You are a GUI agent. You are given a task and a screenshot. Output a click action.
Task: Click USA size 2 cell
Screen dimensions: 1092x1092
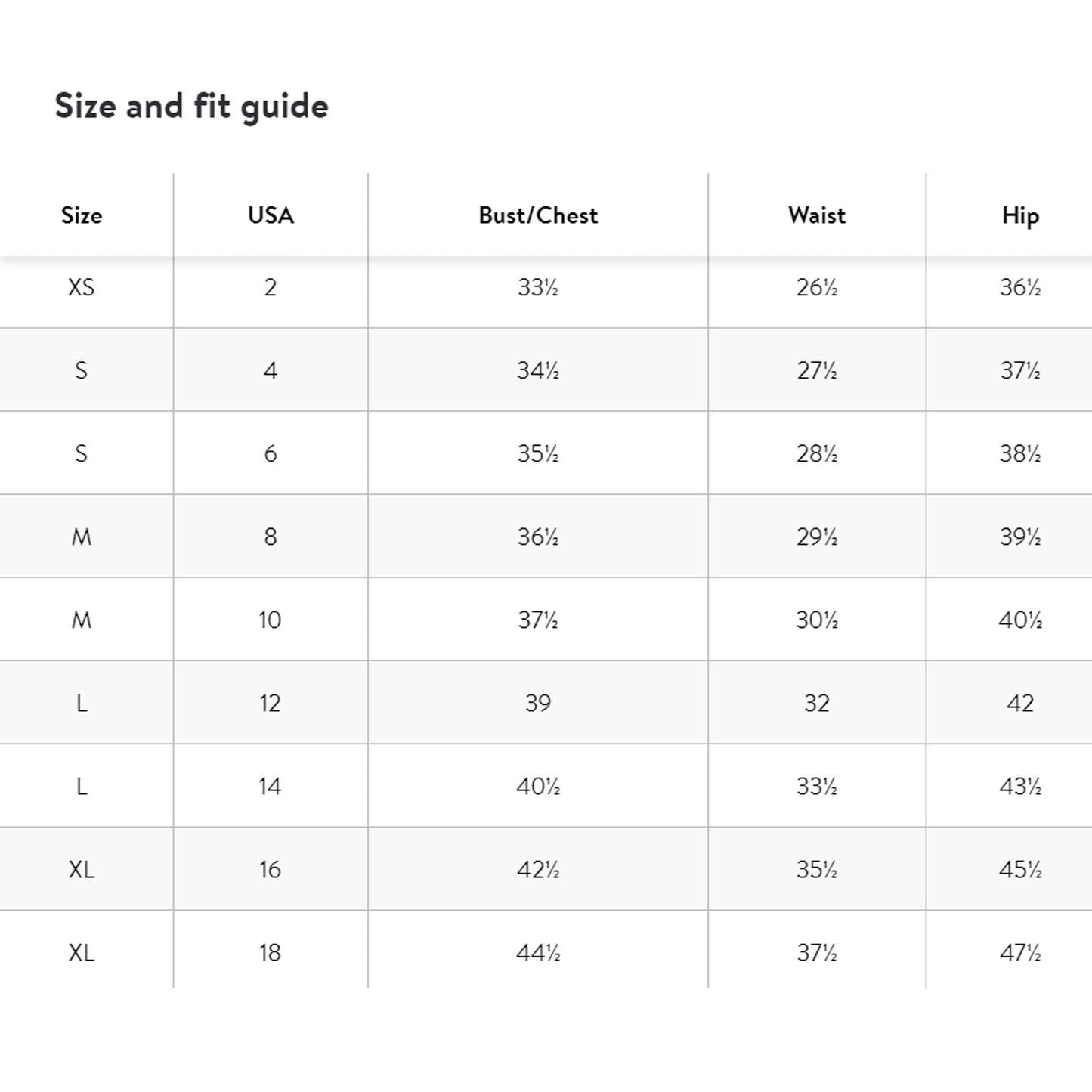point(271,287)
